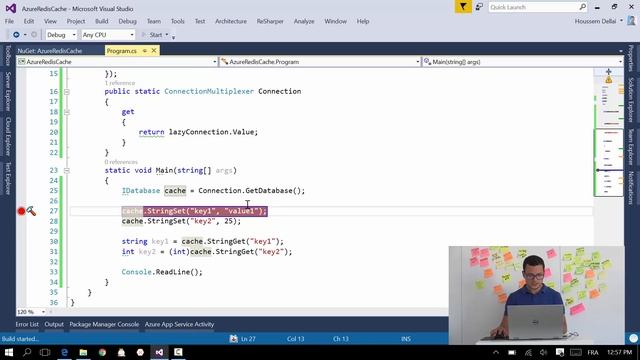The height and width of the screenshot is (360, 640).
Task: Open the Architecture menu
Action: coord(231,21)
